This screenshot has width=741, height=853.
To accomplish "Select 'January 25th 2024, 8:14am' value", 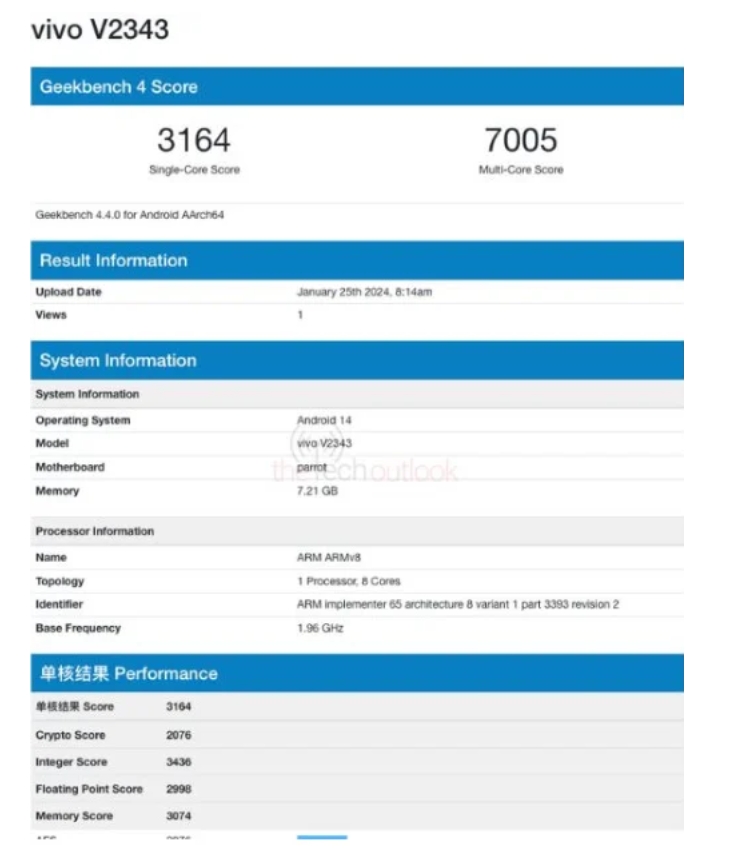I will (x=365, y=292).
